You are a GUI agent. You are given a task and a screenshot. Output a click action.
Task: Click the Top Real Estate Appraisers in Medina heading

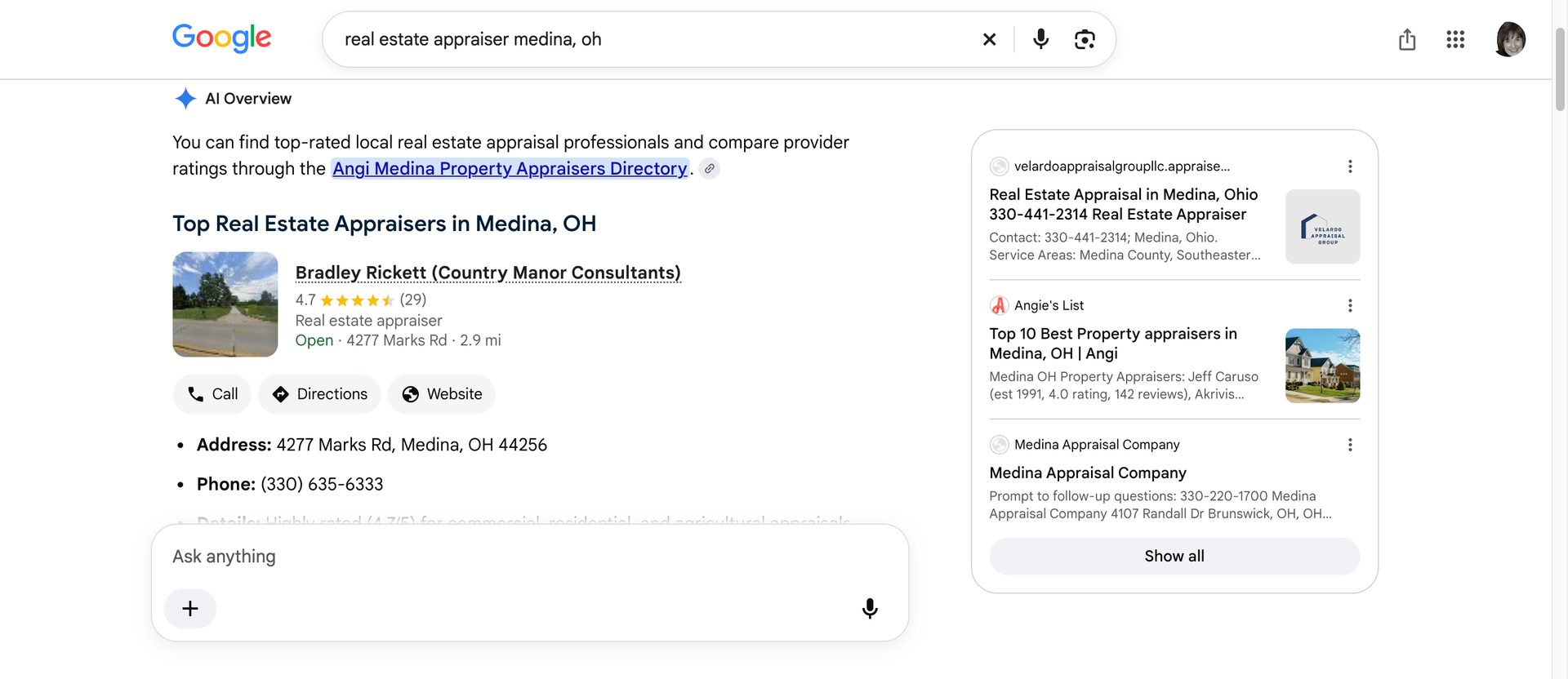384,224
